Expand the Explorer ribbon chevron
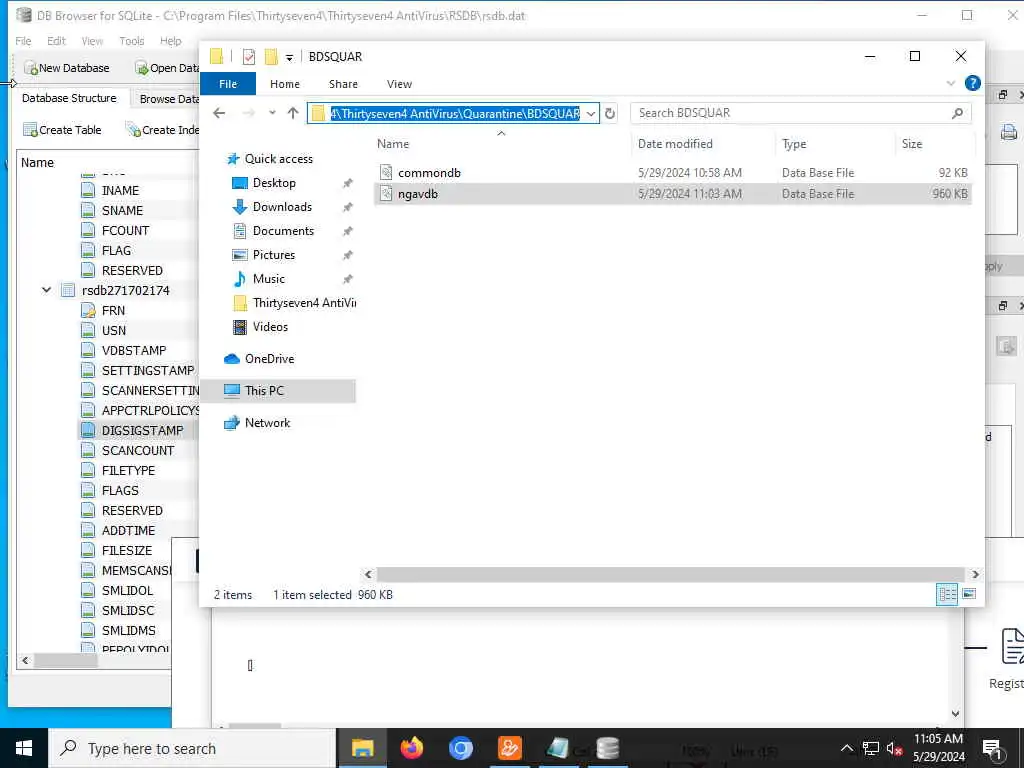Image resolution: width=1024 pixels, height=768 pixels. point(950,83)
